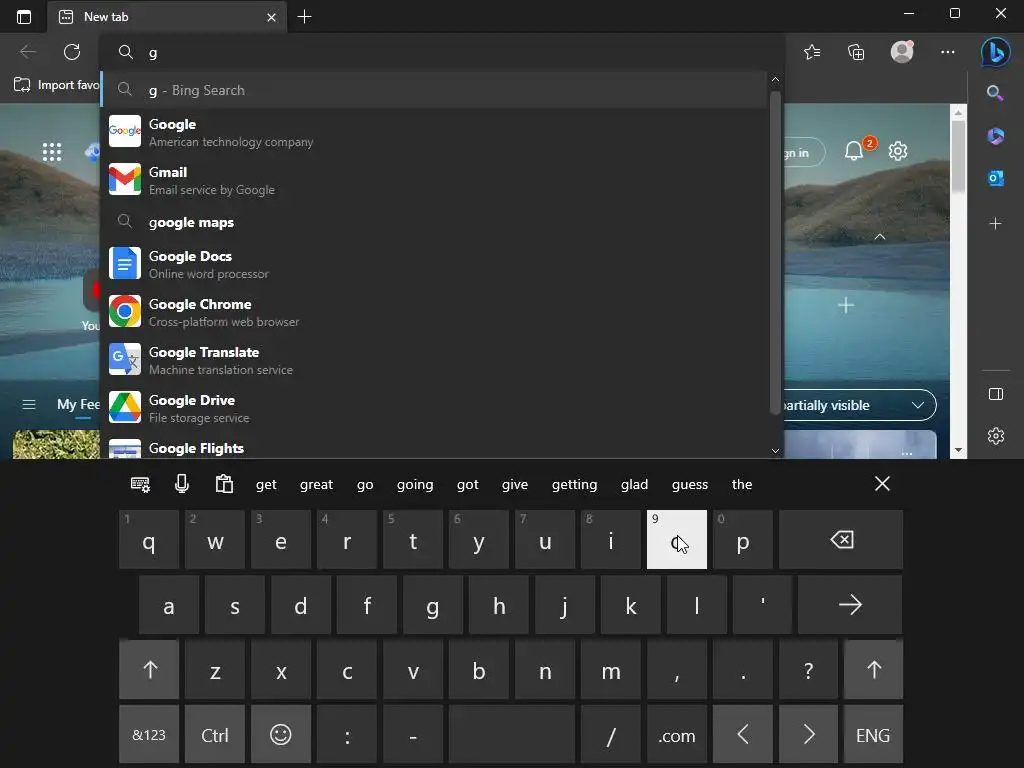The image size is (1024, 768).
Task: Click the Favorites star icon in the toolbar
Action: tap(812, 52)
